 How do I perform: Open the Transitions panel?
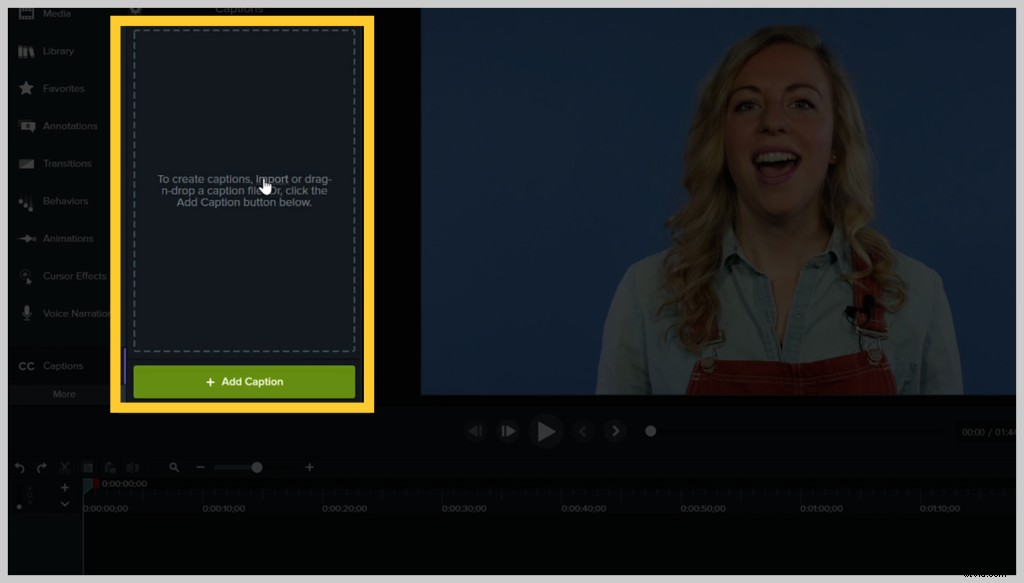(x=65, y=163)
